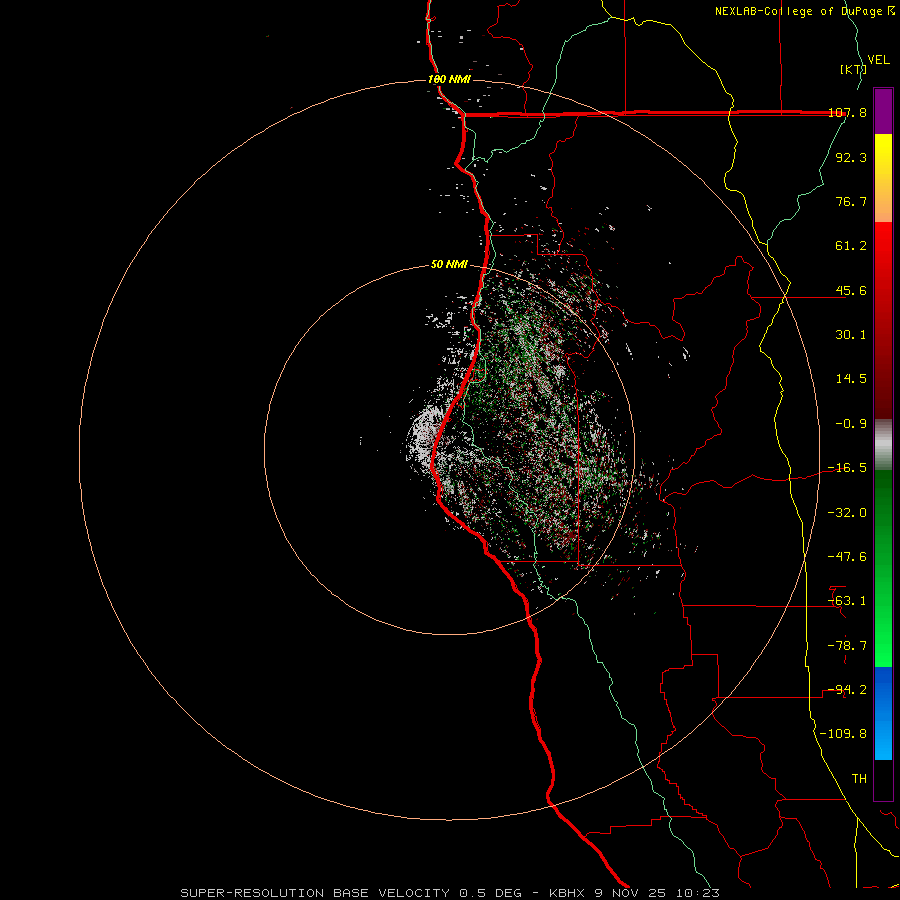
Task: Click the VEL legend title
Action: coord(878,60)
